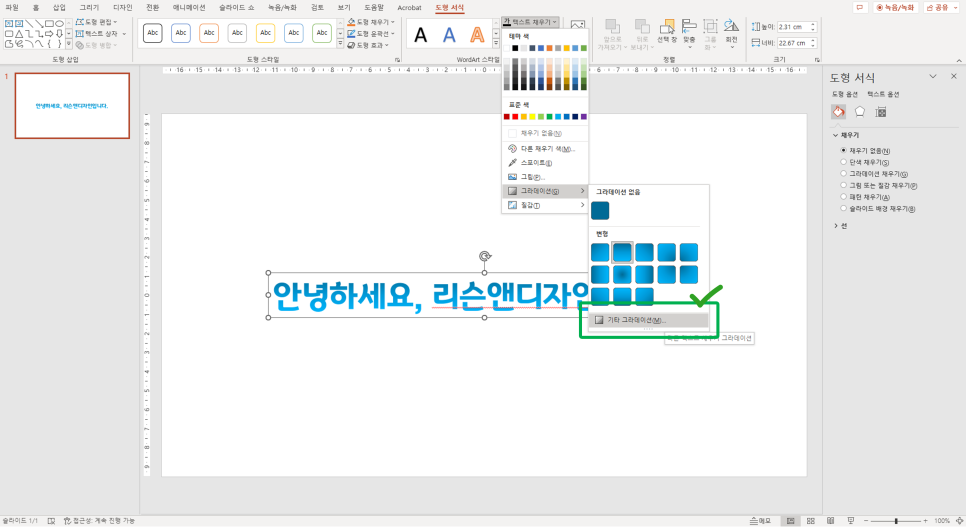Open 도형 편집 edit shape dropdown
The width and height of the screenshot is (966, 527).
point(97,22)
